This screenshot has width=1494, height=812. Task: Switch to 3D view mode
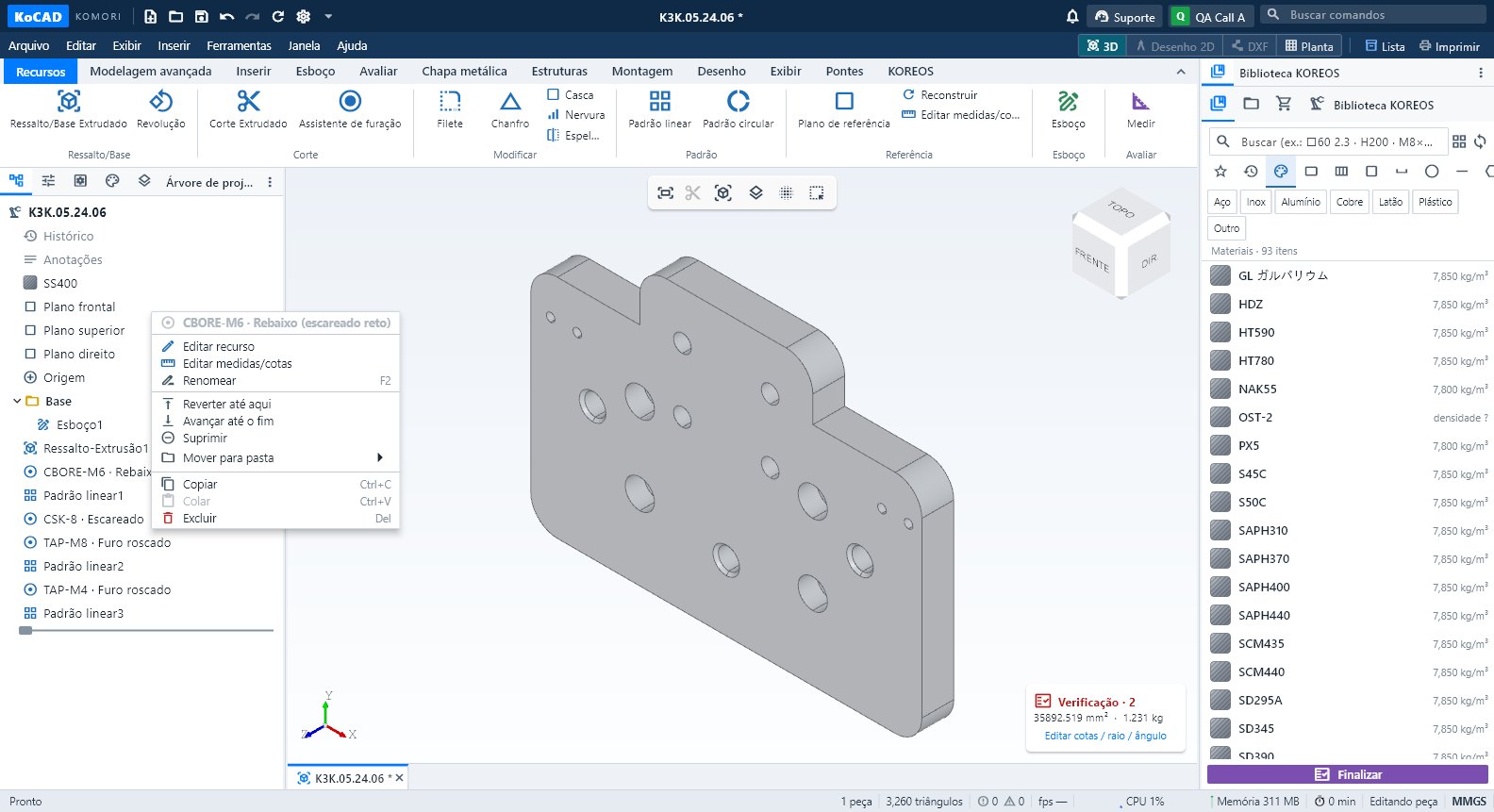pos(1103,46)
